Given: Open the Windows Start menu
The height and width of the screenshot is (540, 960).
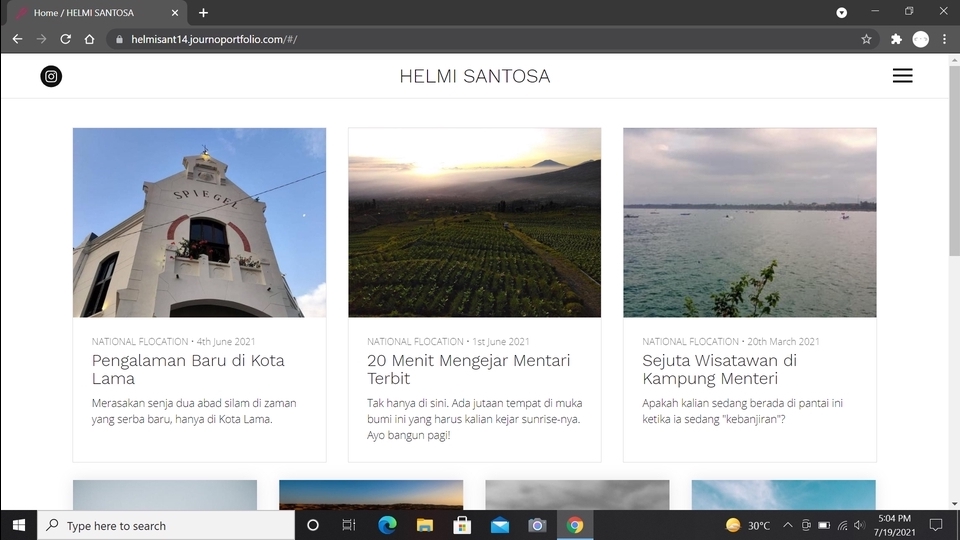Looking at the screenshot, I should [x=18, y=525].
